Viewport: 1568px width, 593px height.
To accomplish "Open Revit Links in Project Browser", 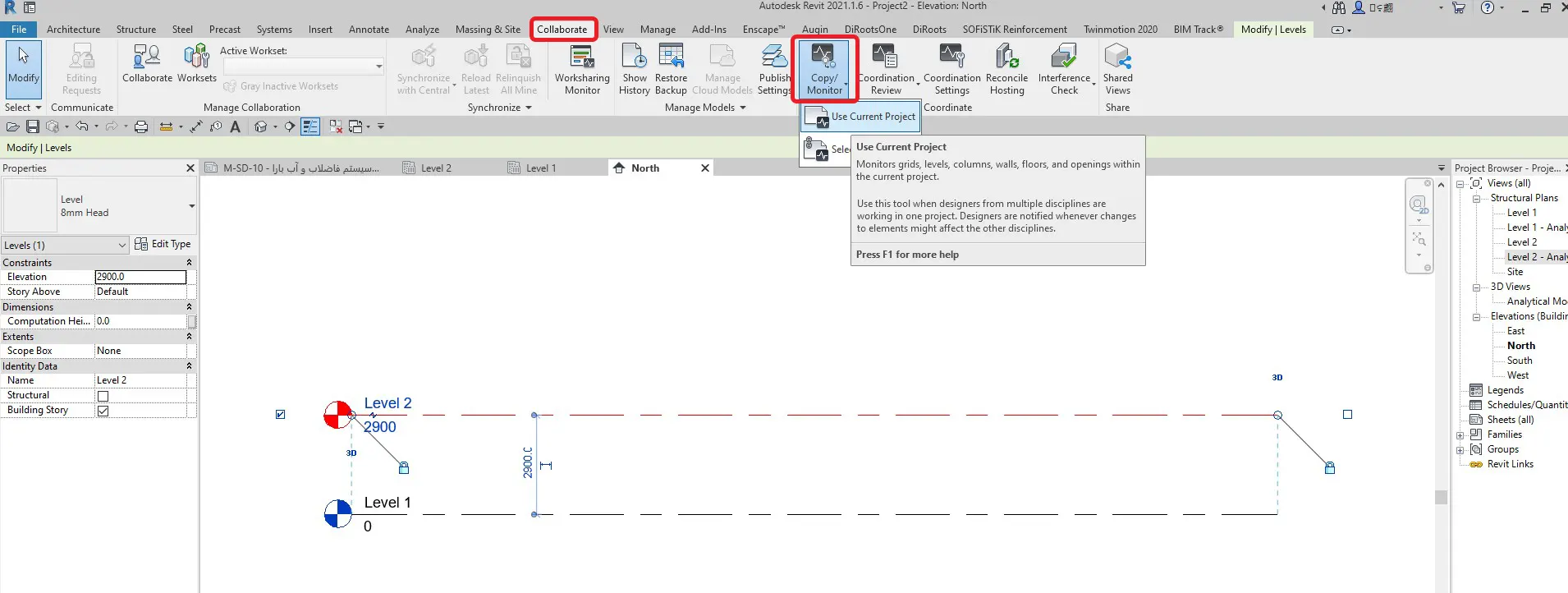I will 1510,464.
